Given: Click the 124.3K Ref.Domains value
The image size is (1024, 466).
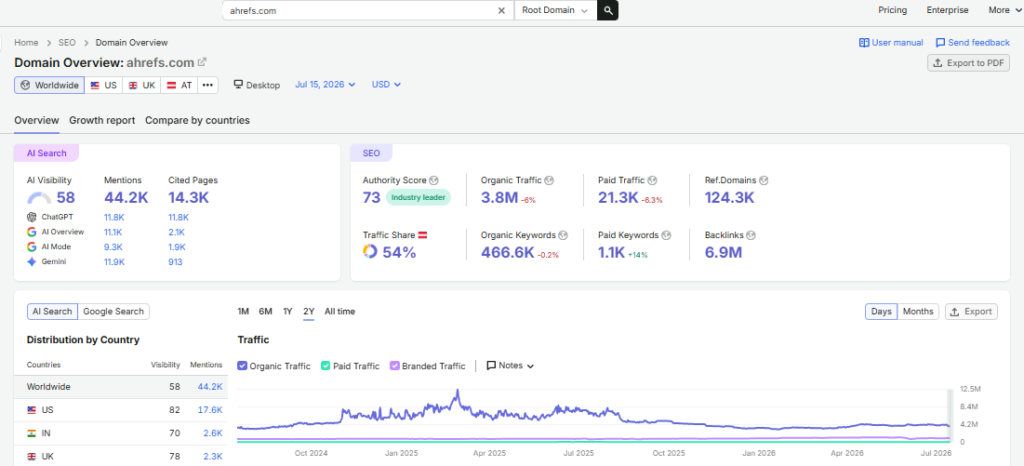Looking at the screenshot, I should (x=729, y=198).
